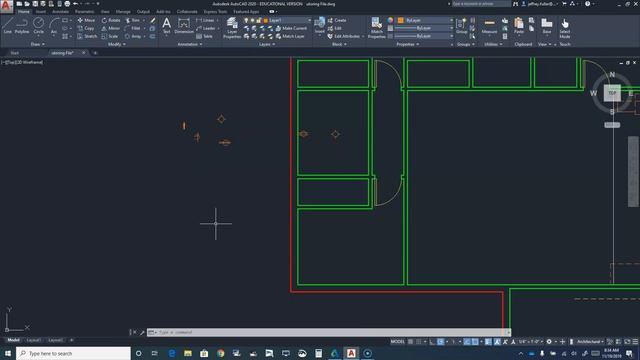
Task: Open the Architectural units dropdown
Action: click(x=590, y=342)
